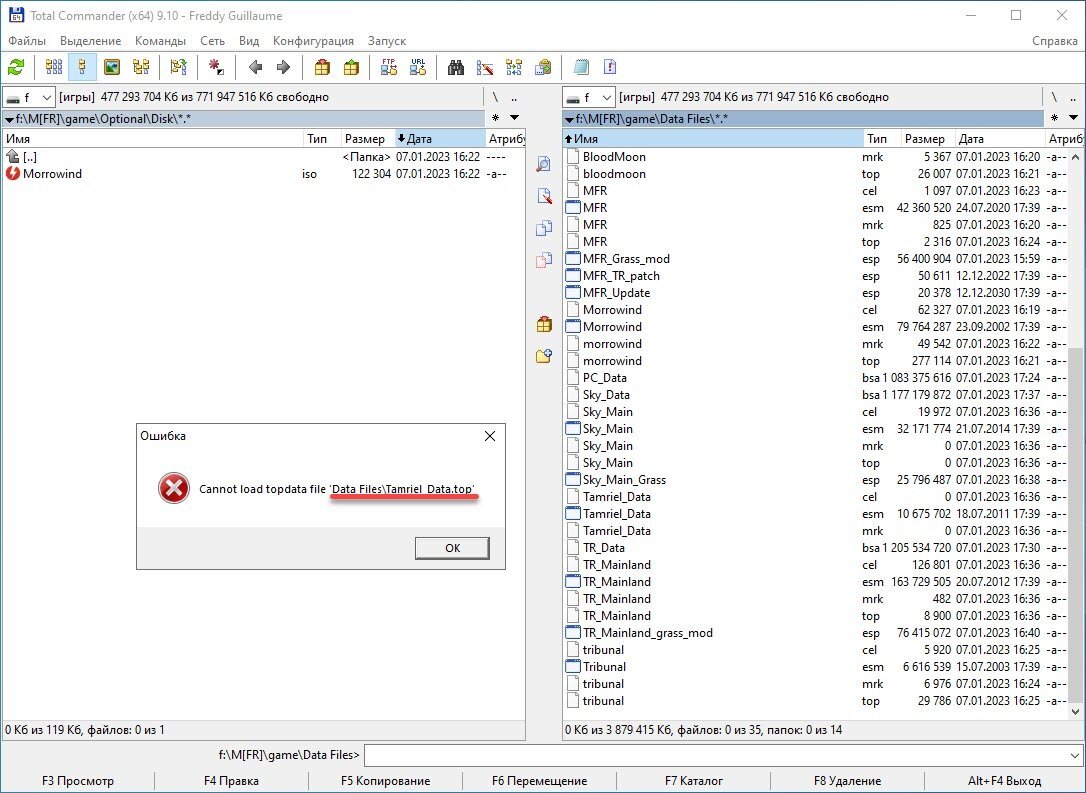Select Tamriel_Data esm file row
This screenshot has width=1086, height=793.
pos(816,514)
